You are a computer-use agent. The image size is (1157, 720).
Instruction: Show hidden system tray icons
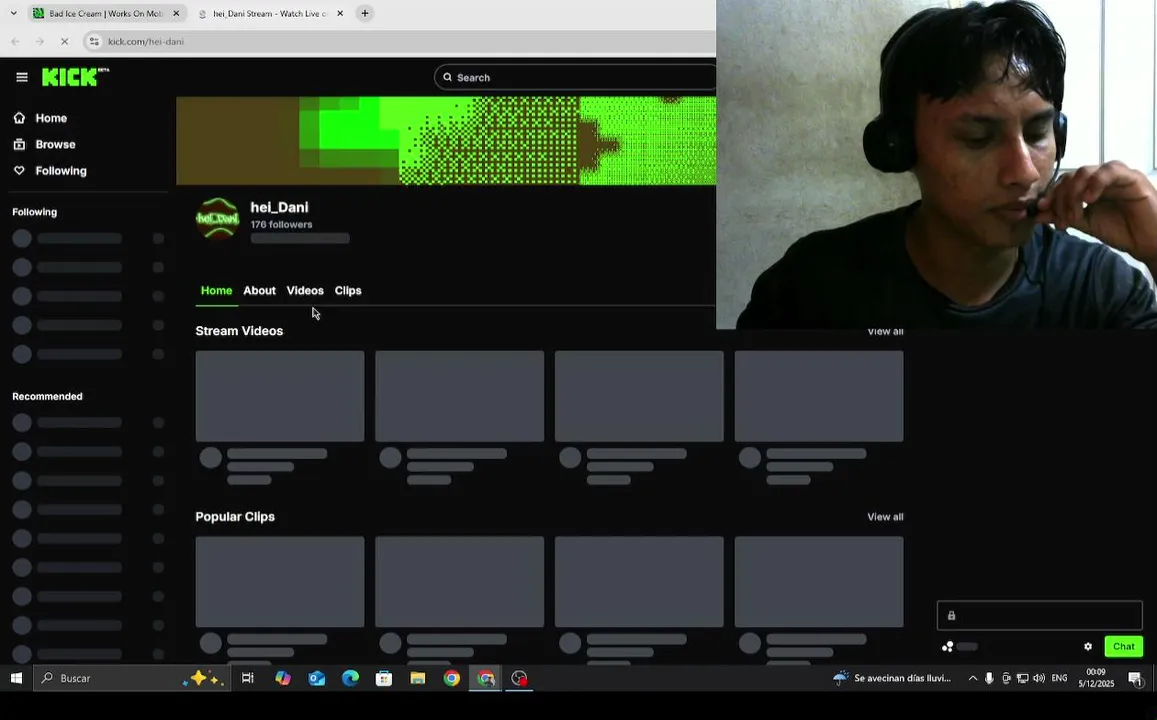(973, 678)
